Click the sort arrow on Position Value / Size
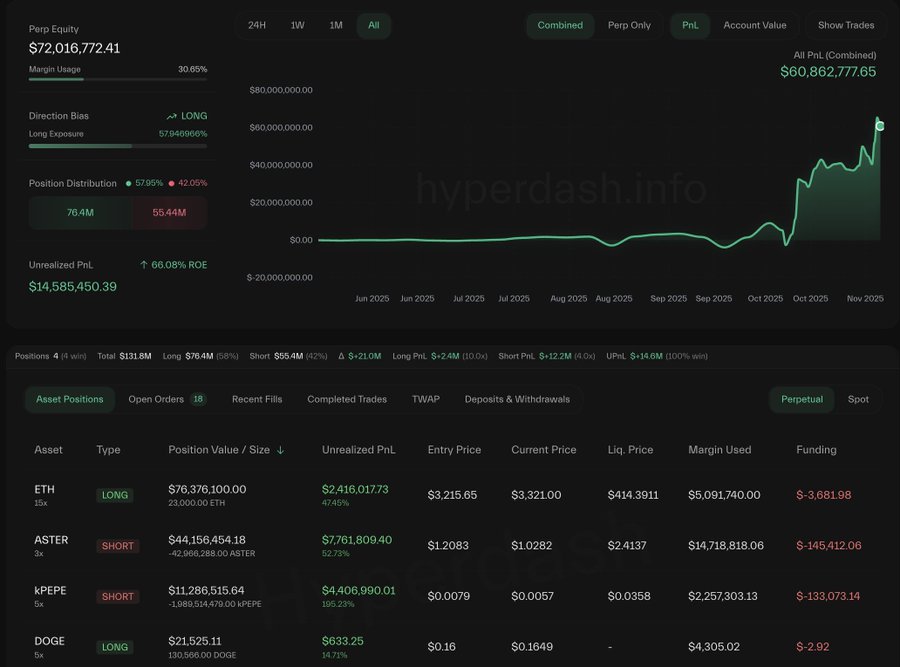The height and width of the screenshot is (667, 900). [x=281, y=450]
